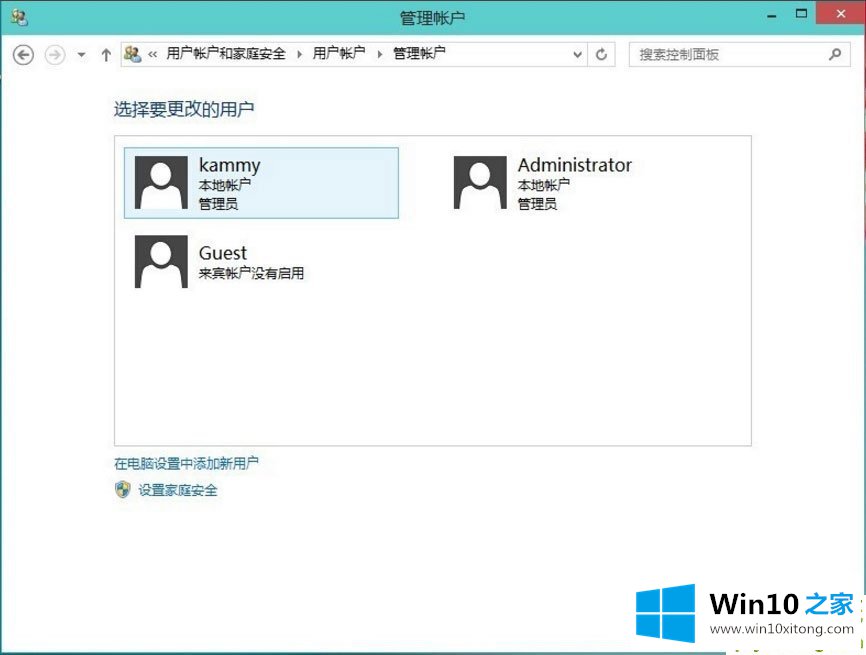The width and height of the screenshot is (866, 655).
Task: Refresh the control panel page
Action: click(x=601, y=55)
